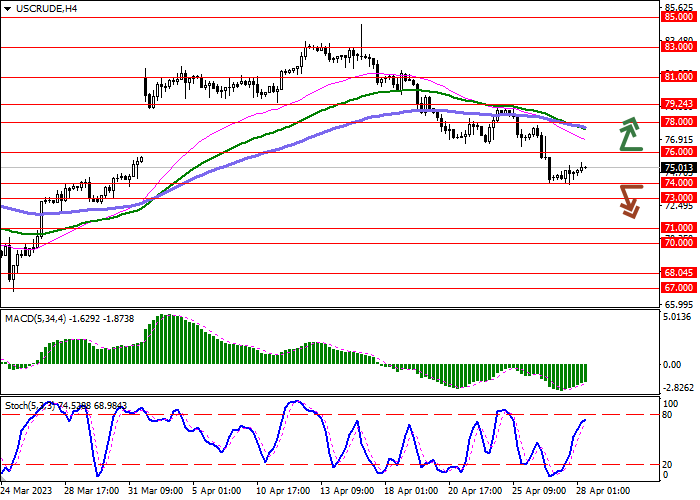This screenshot has width=700, height=500.
Task: Click the 20 Apr 17:00 time label
Action: pos(476,491)
